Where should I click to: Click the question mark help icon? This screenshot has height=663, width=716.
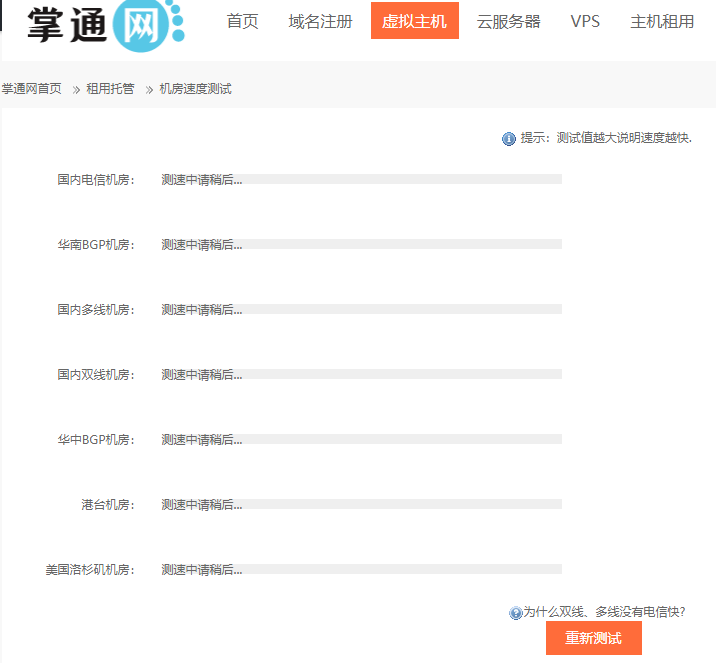click(x=516, y=613)
